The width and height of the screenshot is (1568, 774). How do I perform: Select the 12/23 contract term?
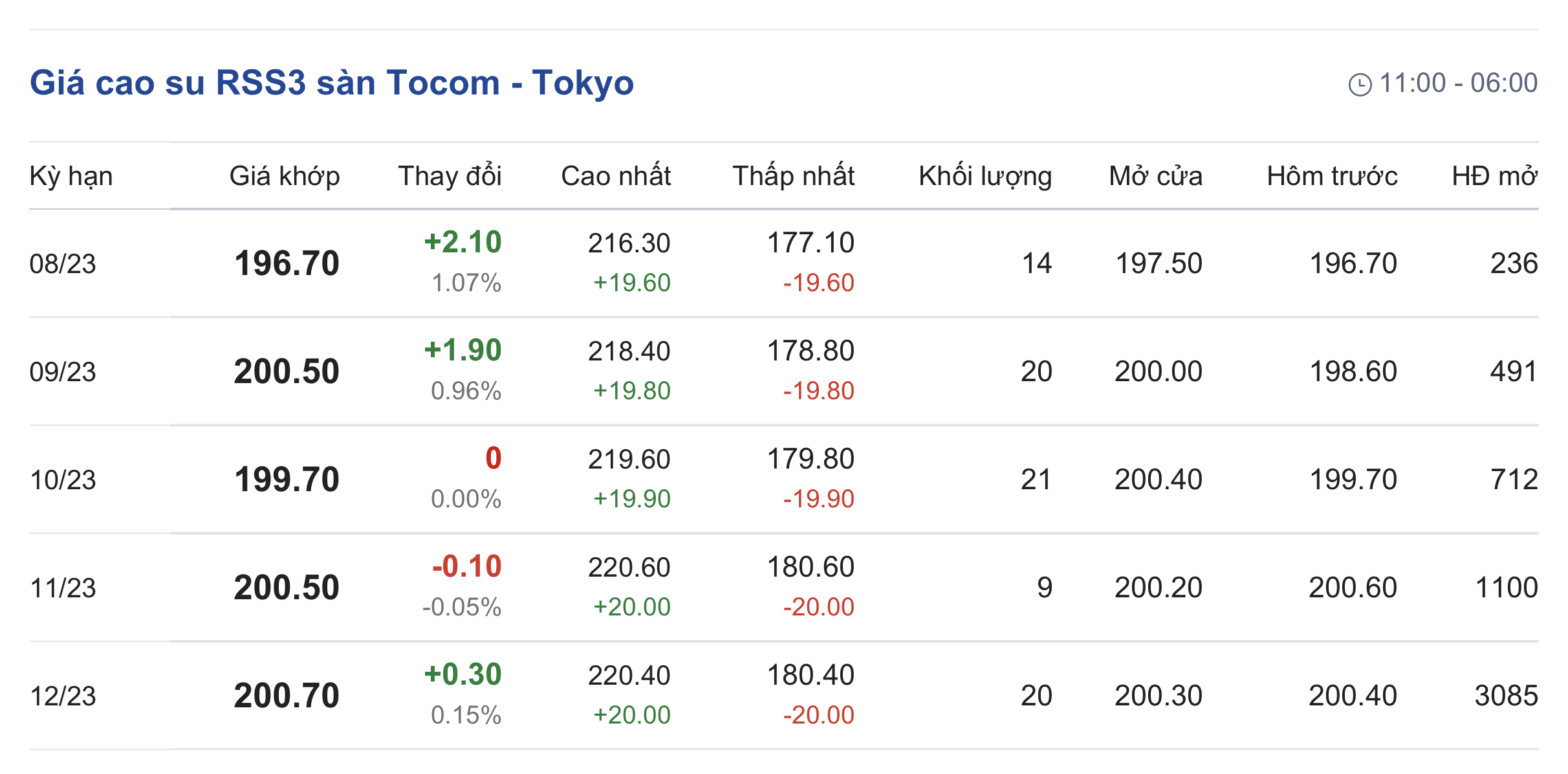click(63, 696)
